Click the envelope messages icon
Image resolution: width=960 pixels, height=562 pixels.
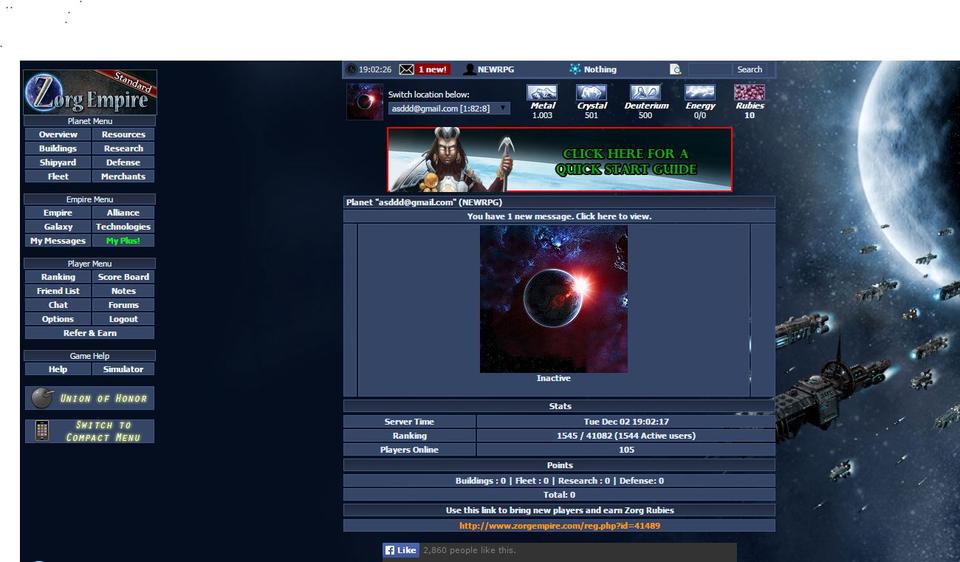(x=406, y=70)
